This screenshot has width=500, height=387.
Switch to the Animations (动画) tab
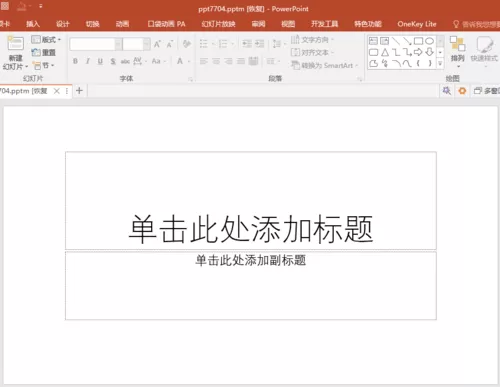coord(122,24)
